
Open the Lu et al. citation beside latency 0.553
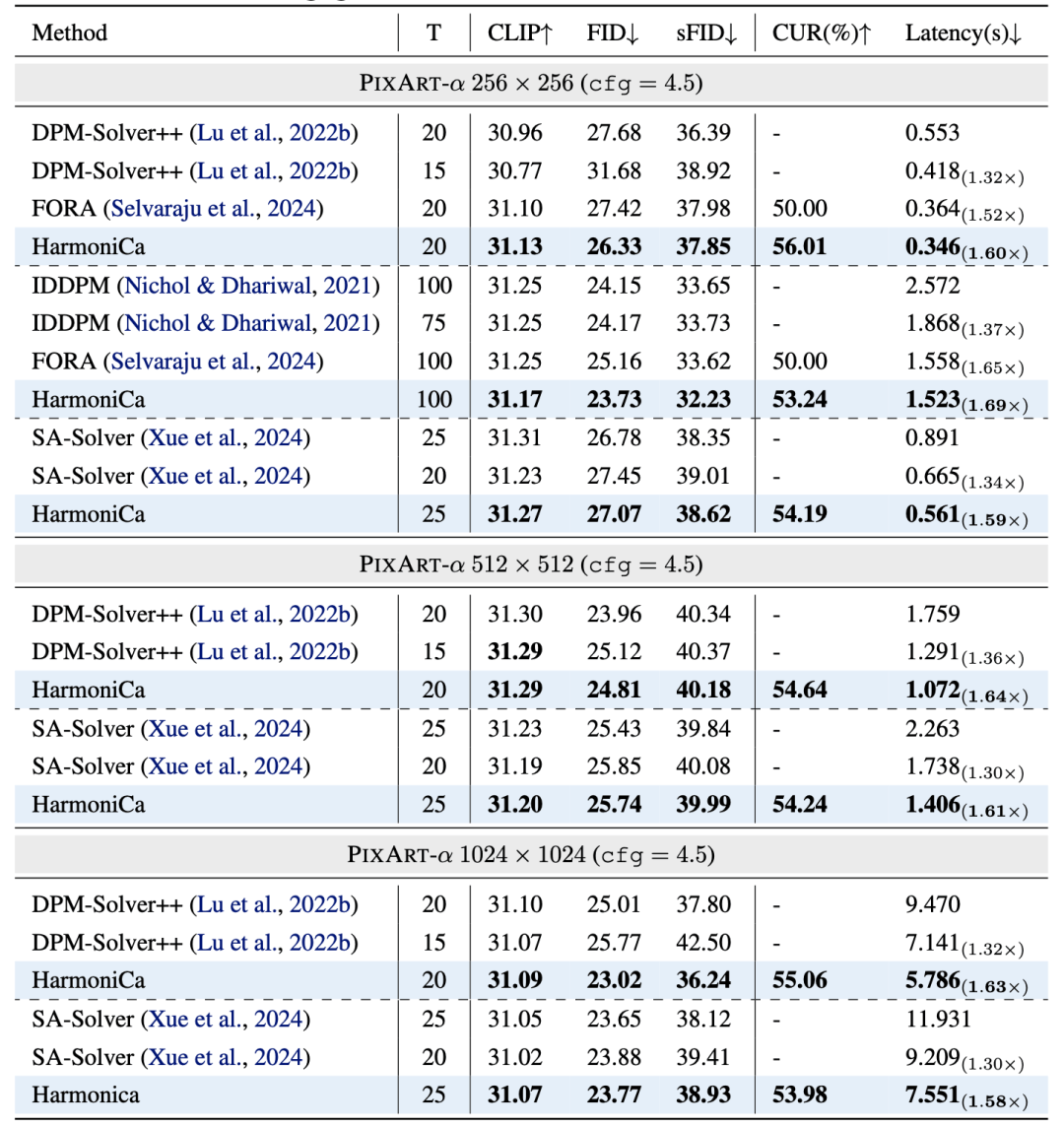tap(275, 132)
